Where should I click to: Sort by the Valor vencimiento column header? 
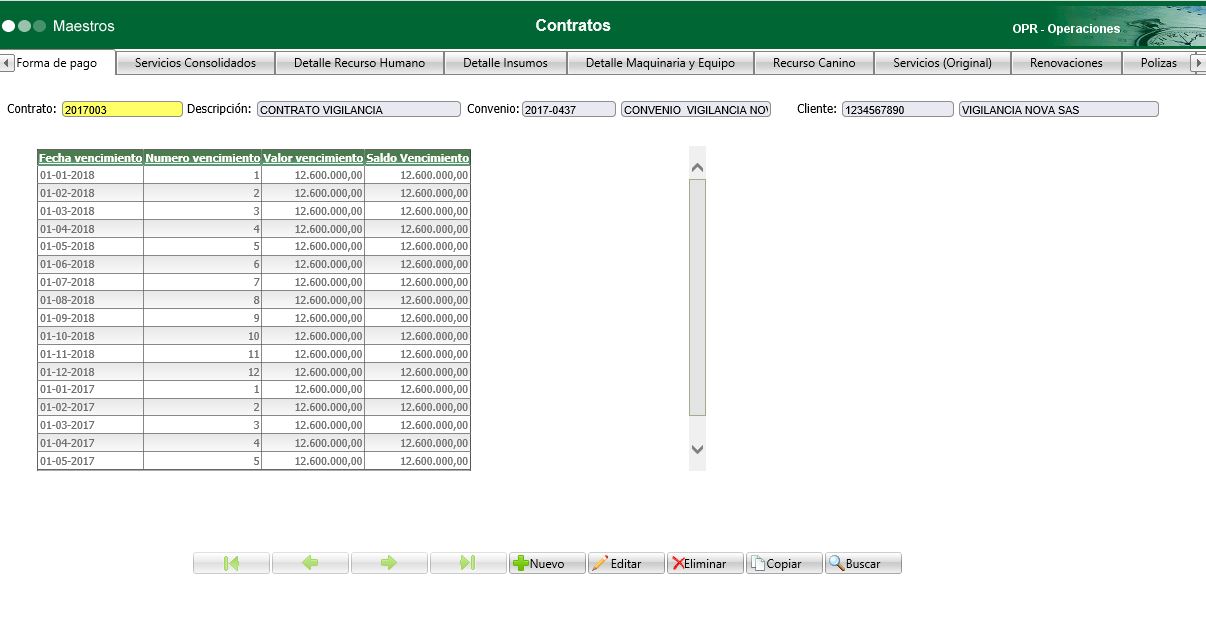[x=313, y=158]
